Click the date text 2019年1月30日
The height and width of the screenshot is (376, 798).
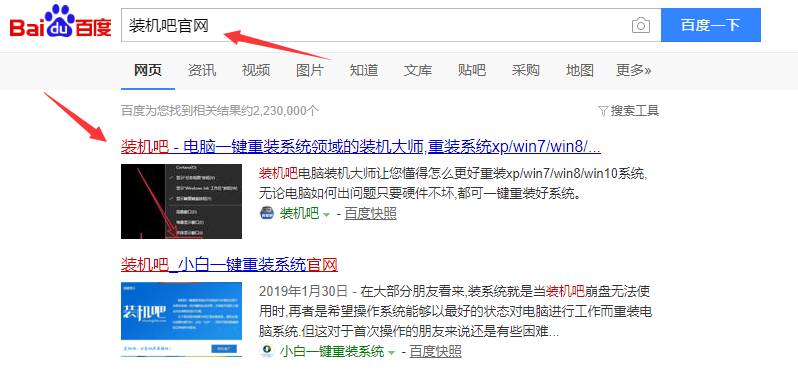pos(303,292)
